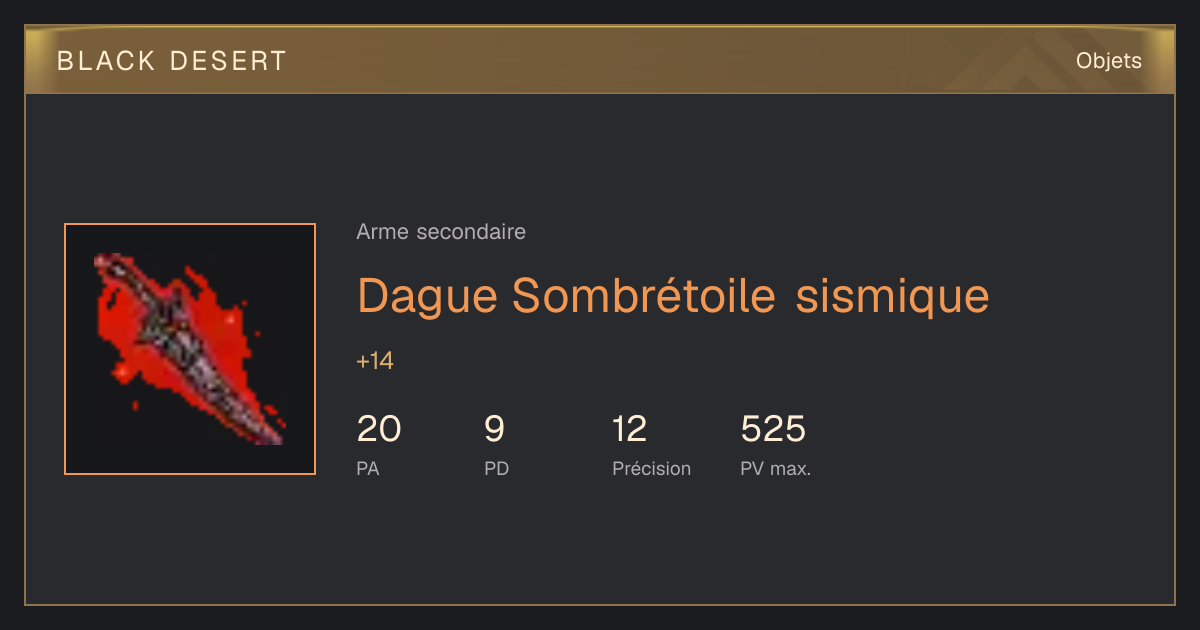
Task: Click the +14 enhancement level text
Action: [375, 361]
